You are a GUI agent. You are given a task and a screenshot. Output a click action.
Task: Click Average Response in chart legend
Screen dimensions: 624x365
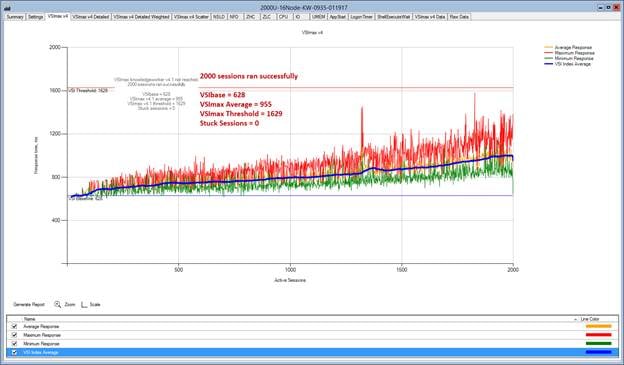573,47
